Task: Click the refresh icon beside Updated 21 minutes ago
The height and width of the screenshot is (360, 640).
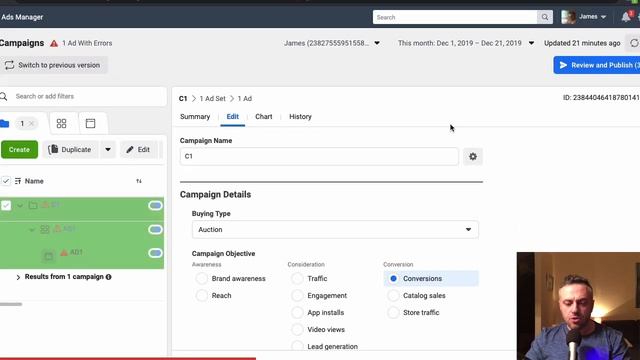Action: pos(634,43)
